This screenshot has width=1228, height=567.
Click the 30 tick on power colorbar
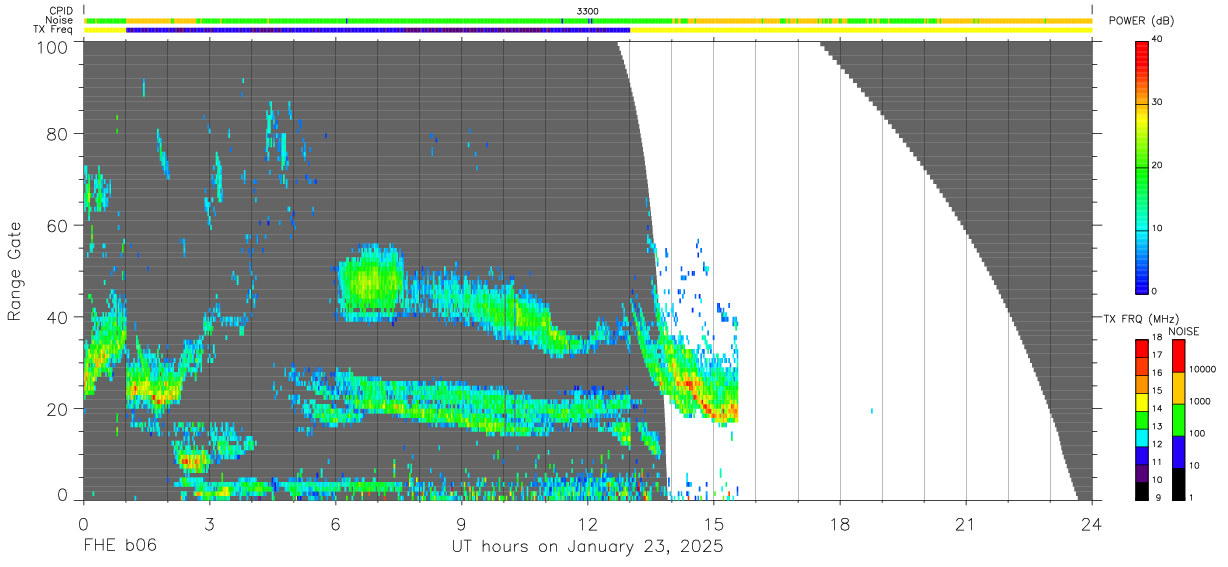(1157, 102)
